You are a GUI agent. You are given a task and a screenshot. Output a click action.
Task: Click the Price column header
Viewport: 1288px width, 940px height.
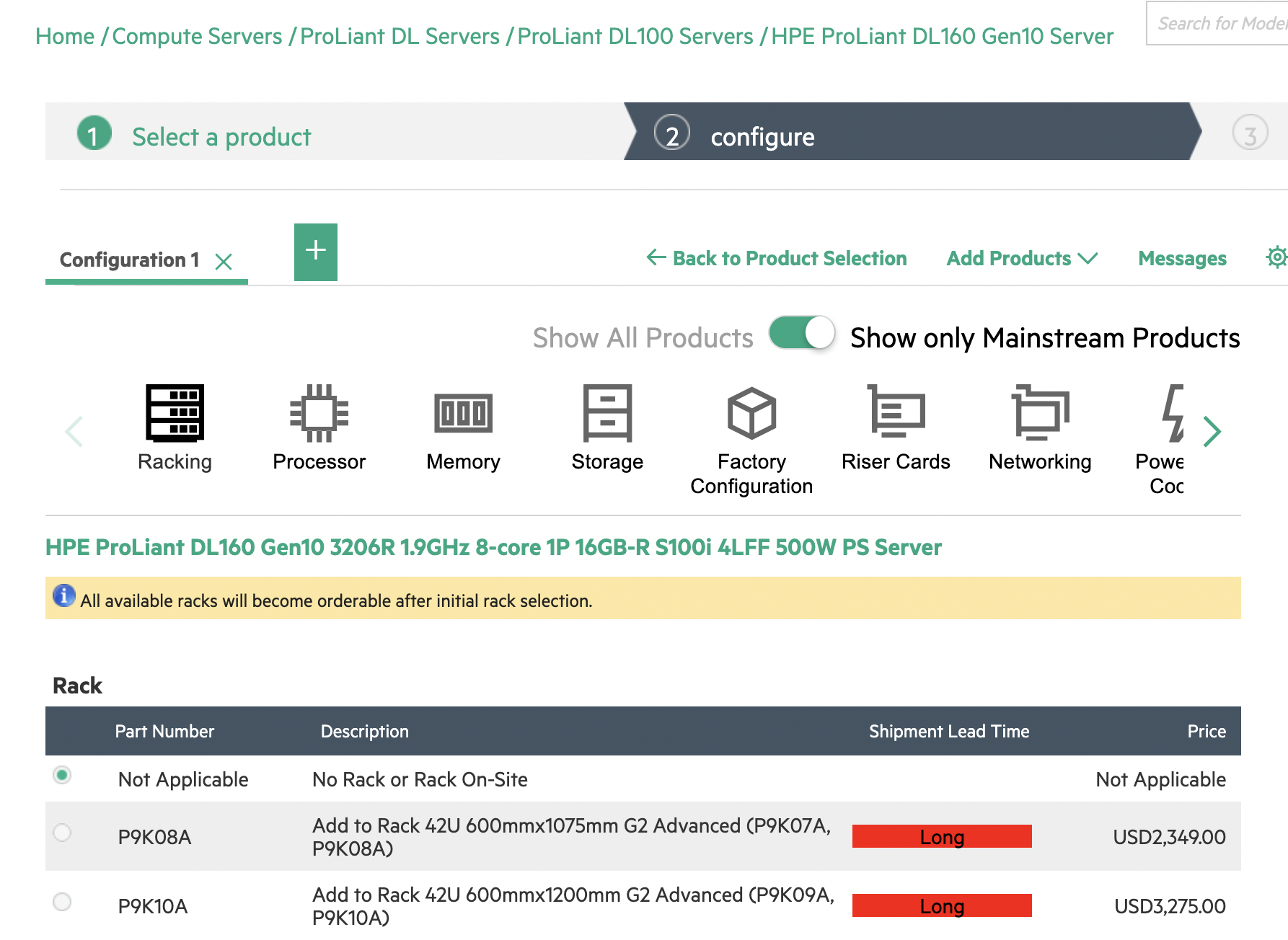coord(1207,731)
